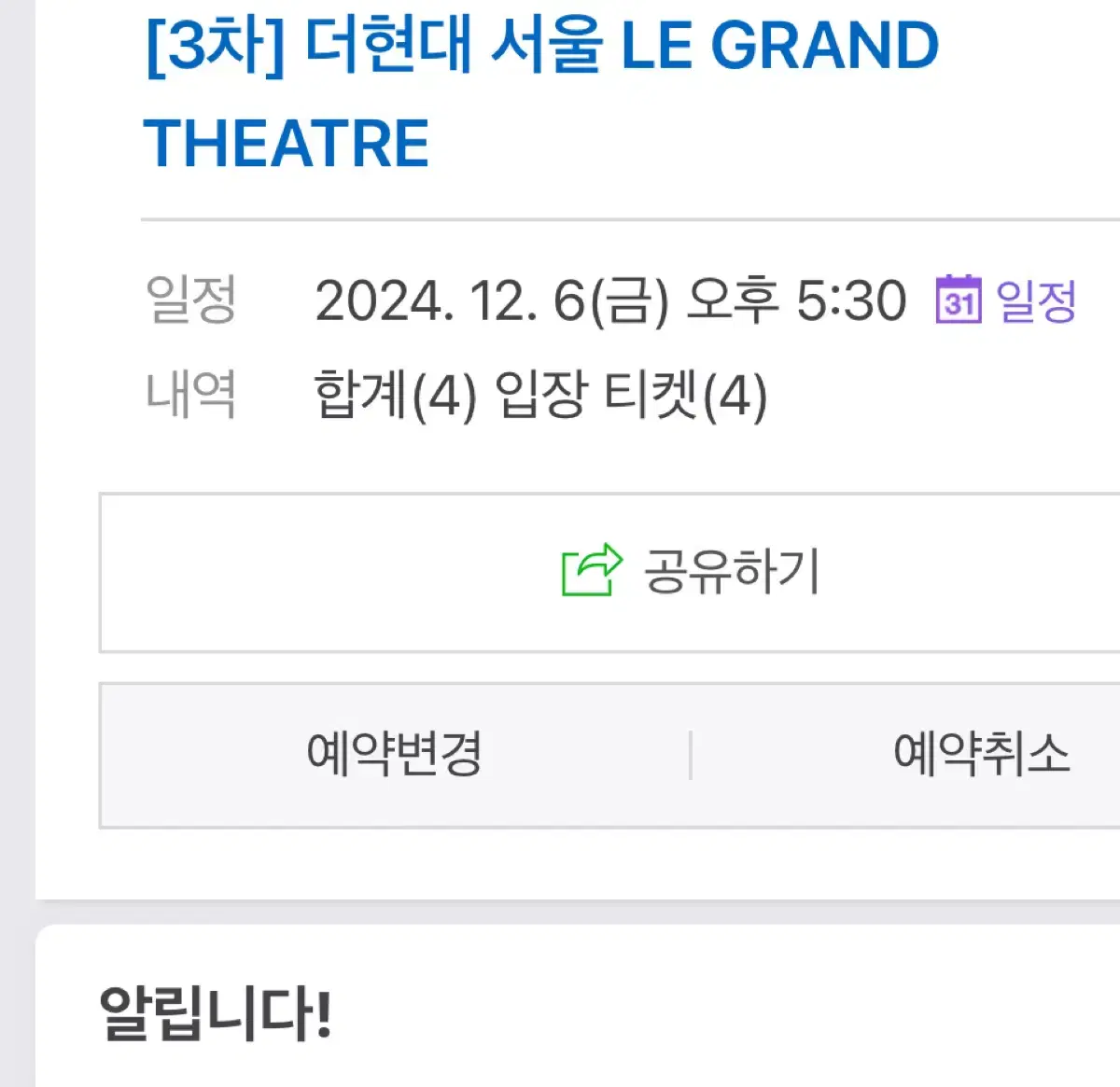The image size is (1120, 1087).
Task: Tap the purple 일정 link text
Action: pos(1037,301)
